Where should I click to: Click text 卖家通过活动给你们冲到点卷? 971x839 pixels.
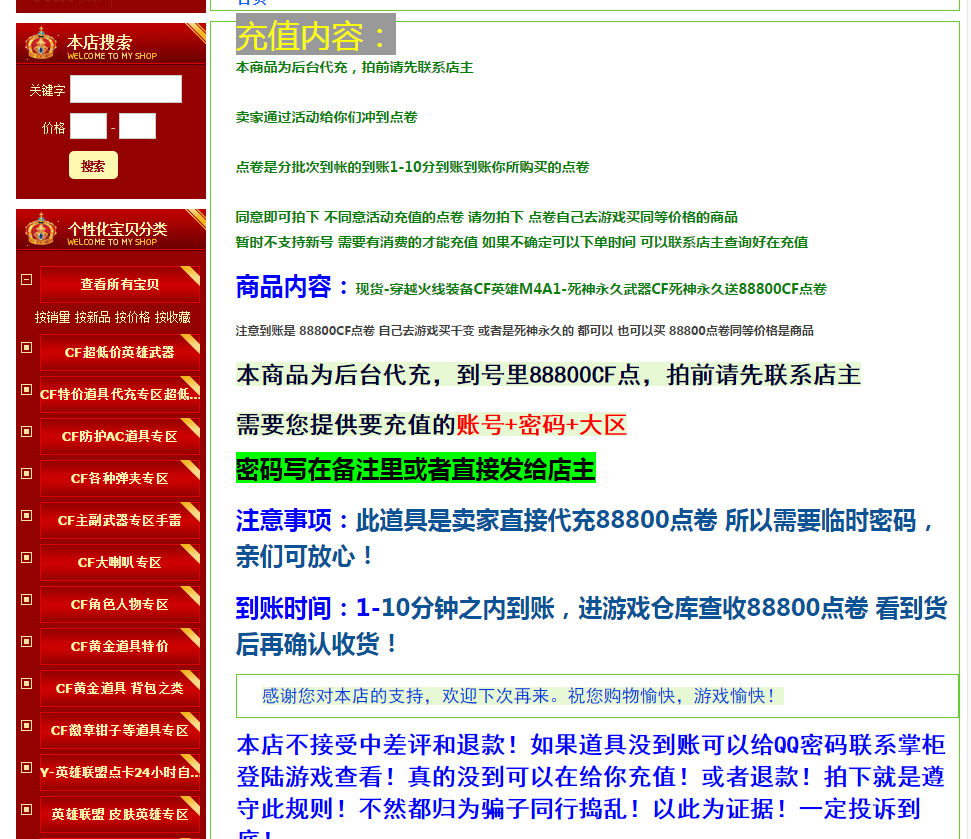pyautogui.click(x=326, y=117)
